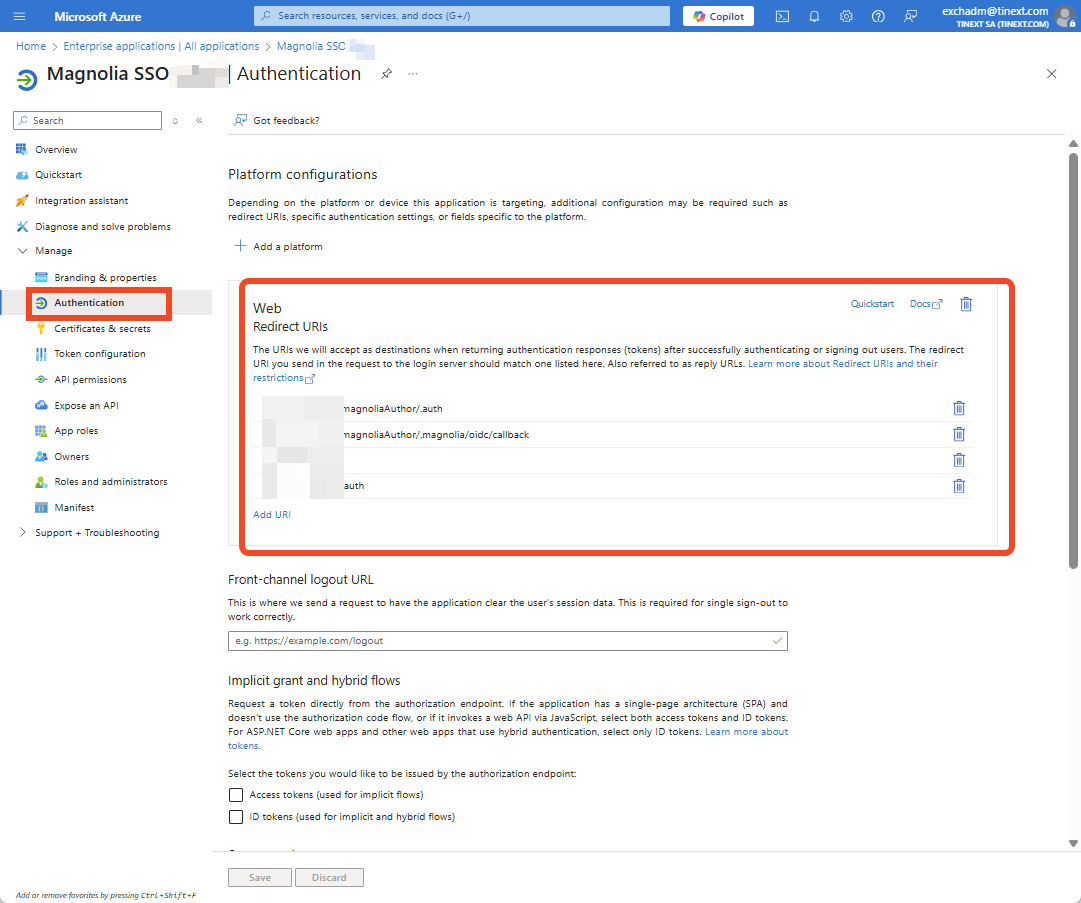Go to Enterprise applications breadcrumb
The height and width of the screenshot is (903, 1081).
click(x=161, y=46)
